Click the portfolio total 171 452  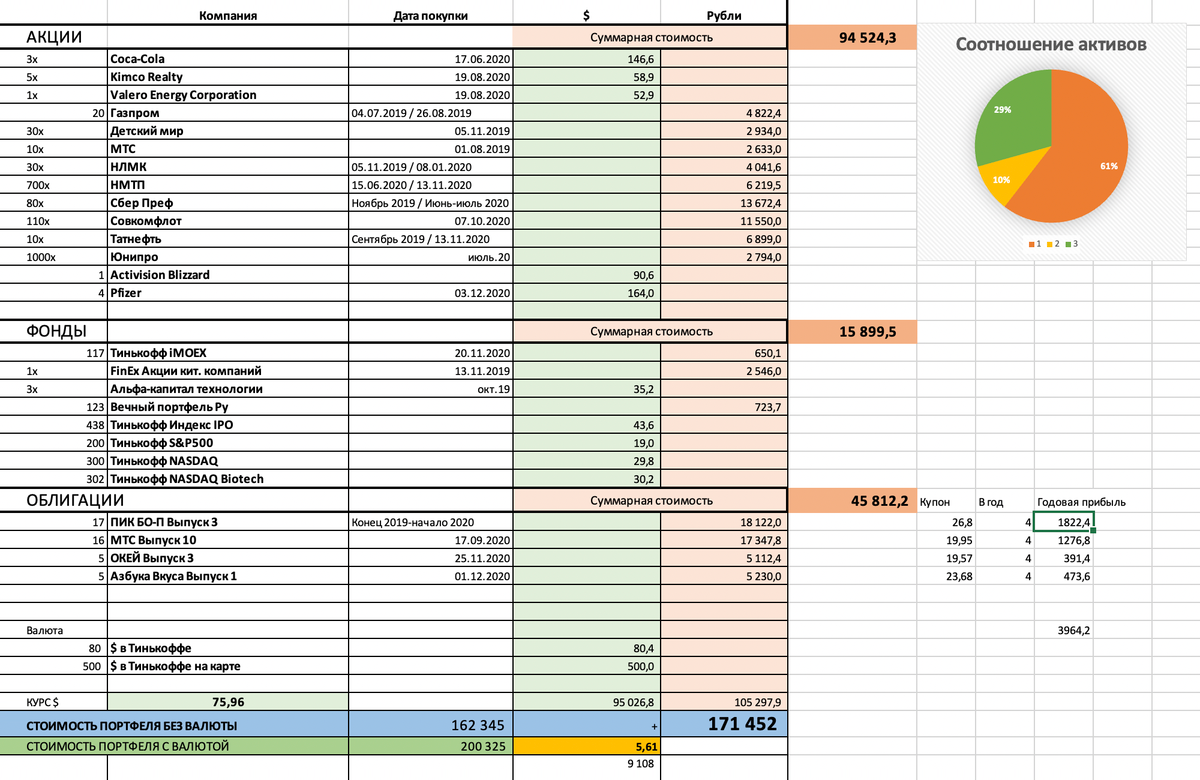[x=725, y=724]
